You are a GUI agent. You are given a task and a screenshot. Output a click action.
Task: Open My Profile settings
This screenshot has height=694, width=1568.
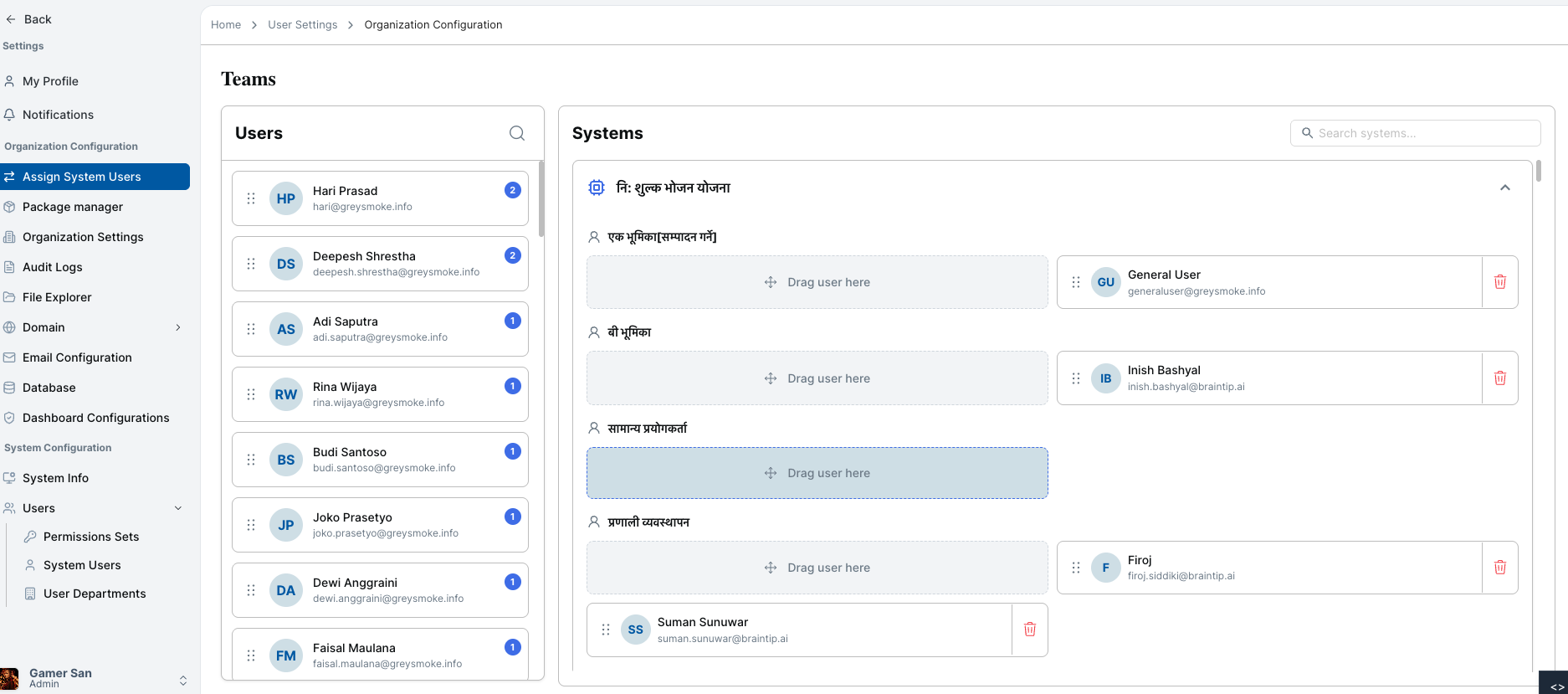50,81
